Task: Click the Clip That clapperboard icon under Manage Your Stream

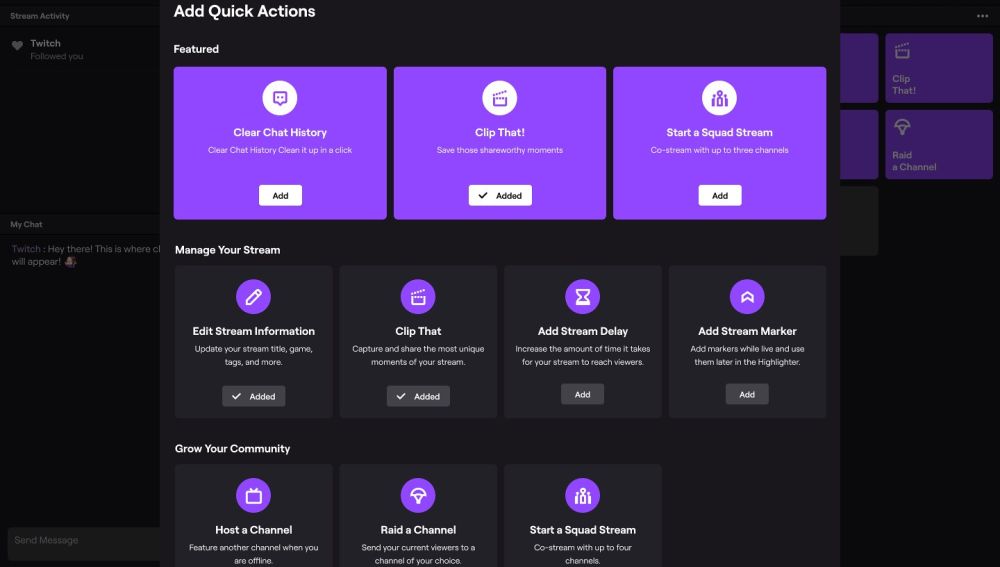Action: [418, 297]
